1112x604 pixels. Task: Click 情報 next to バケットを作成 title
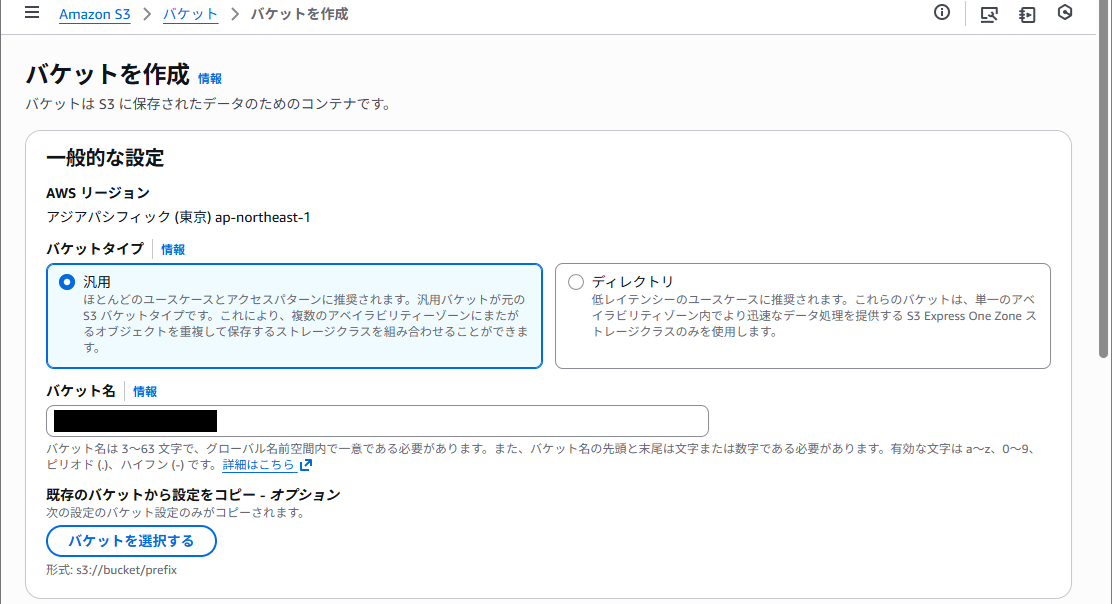[x=210, y=78]
